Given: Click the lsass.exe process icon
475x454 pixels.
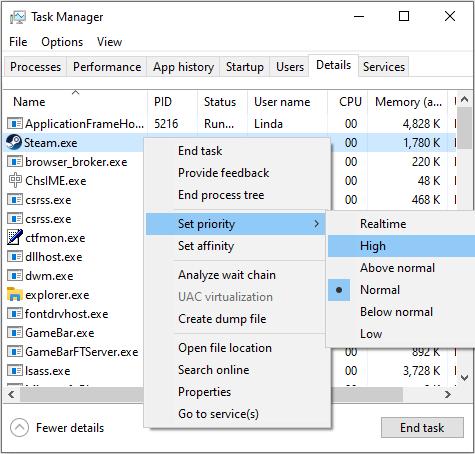Looking at the screenshot, I should pyautogui.click(x=15, y=371).
